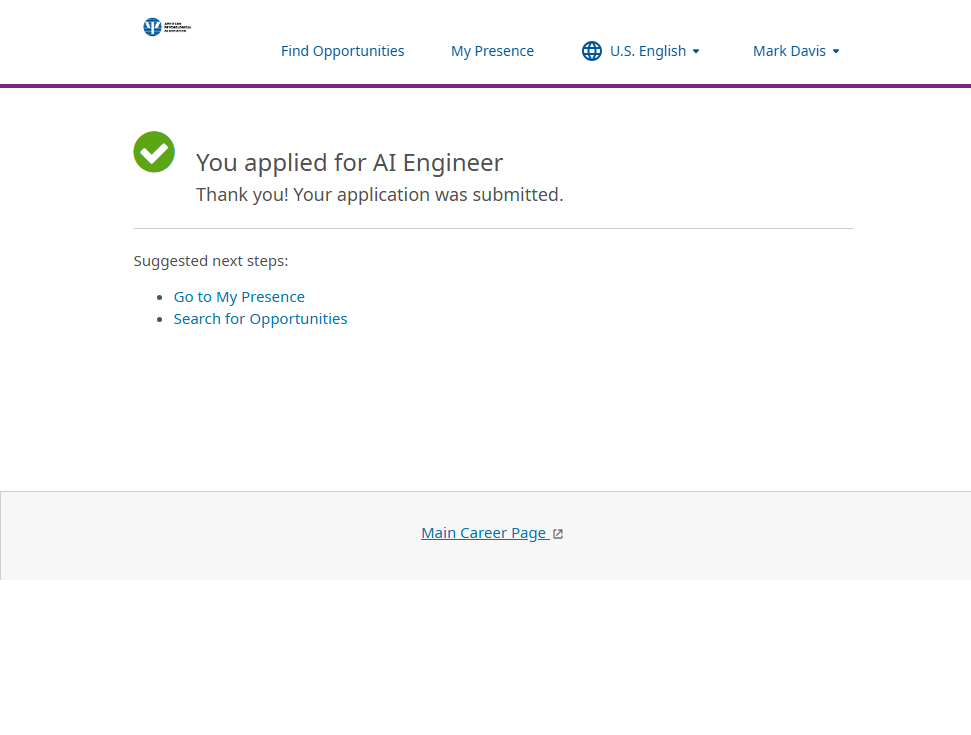Viewport: 971px width, 735px height.
Task: Click the 'Suggested next steps' label
Action: point(211,261)
